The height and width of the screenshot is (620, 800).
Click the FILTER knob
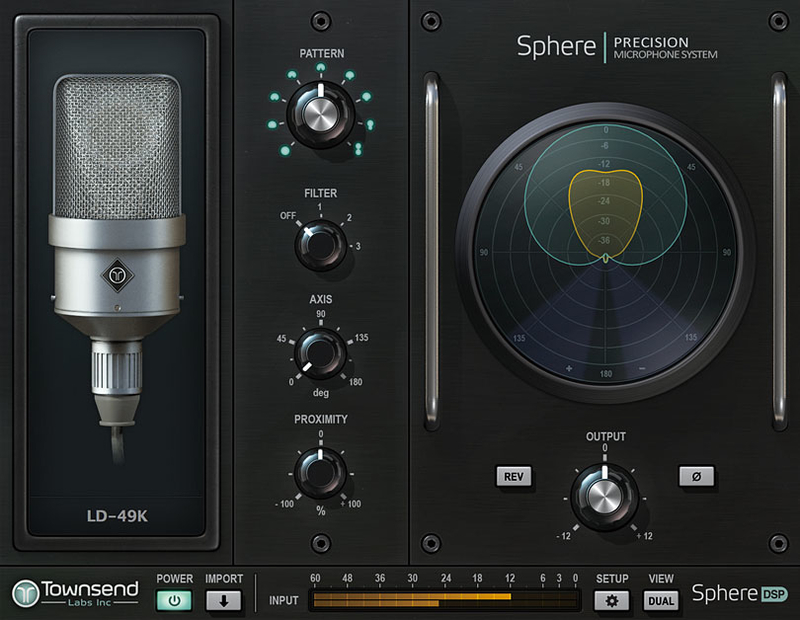tap(320, 245)
